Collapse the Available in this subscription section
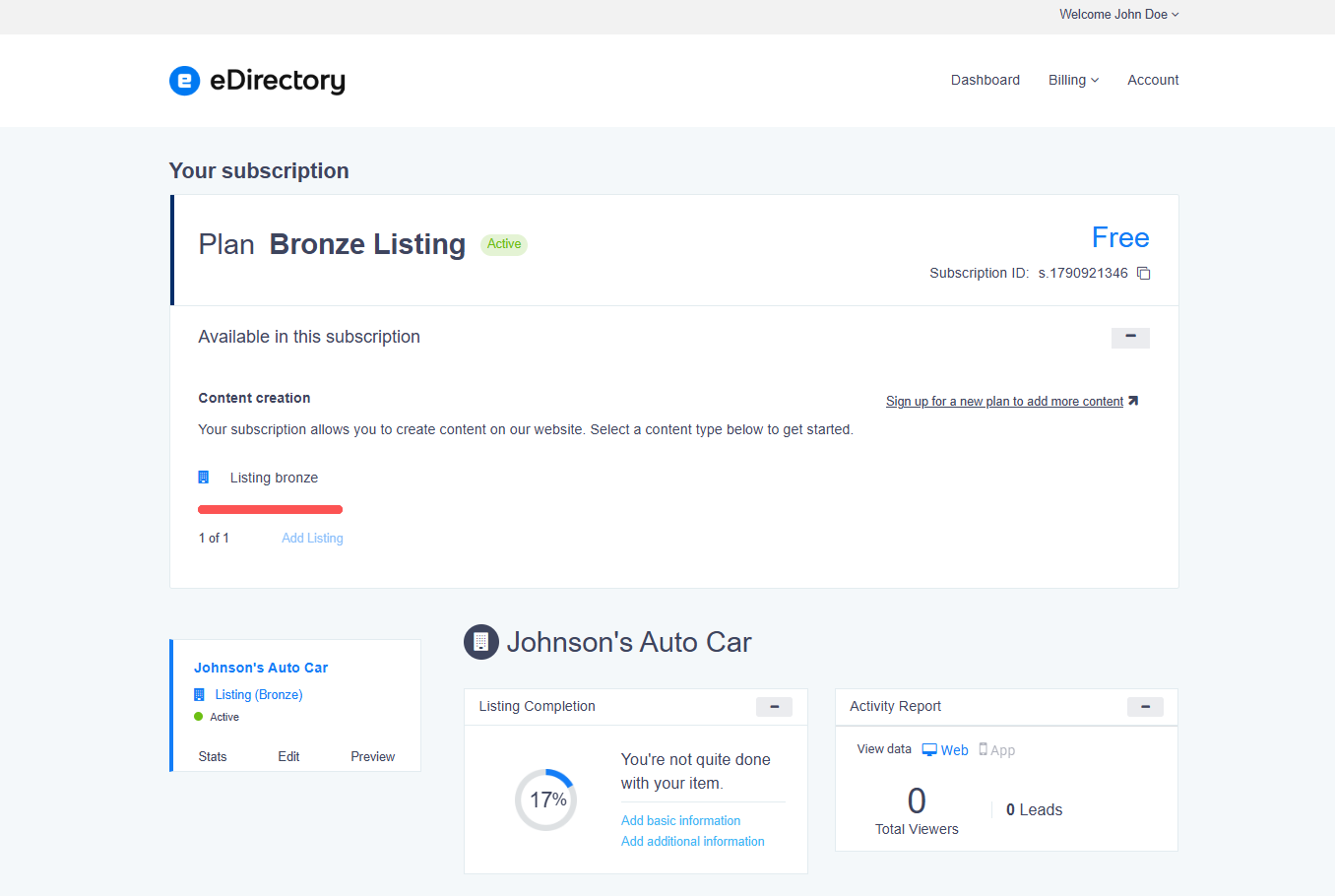Viewport: 1335px width, 896px height. tap(1130, 338)
